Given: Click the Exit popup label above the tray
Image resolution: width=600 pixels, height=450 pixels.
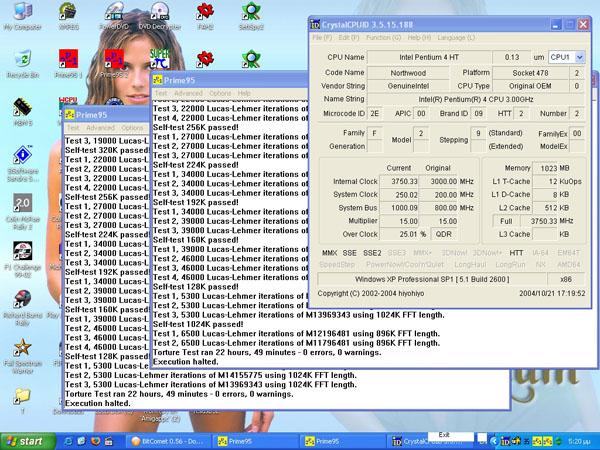Looking at the screenshot, I should [444, 435].
